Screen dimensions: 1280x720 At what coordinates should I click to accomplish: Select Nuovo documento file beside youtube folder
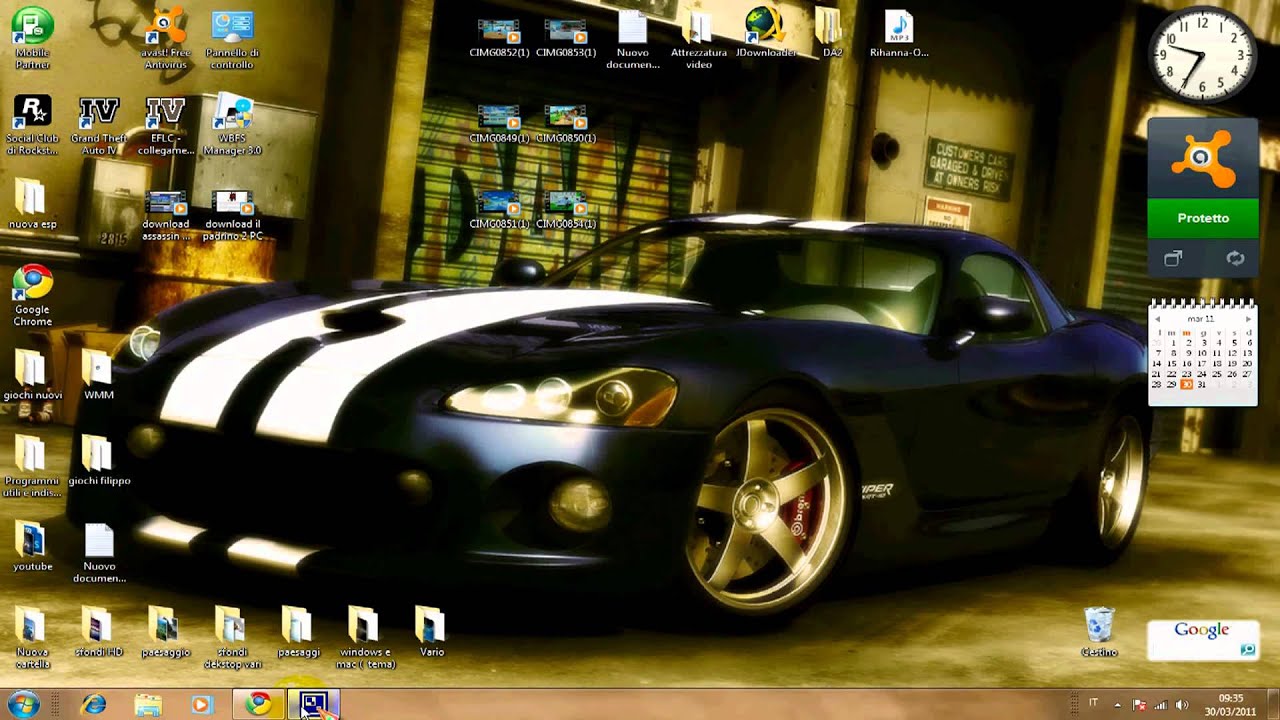[x=99, y=553]
